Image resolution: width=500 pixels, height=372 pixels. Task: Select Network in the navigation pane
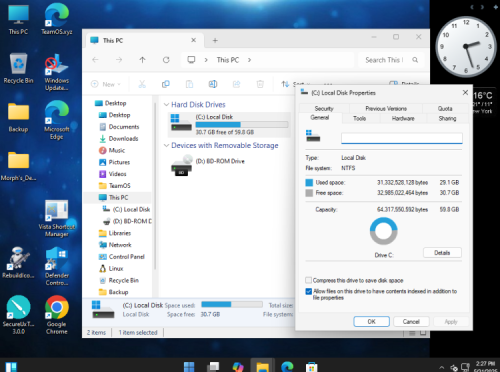tap(115, 245)
